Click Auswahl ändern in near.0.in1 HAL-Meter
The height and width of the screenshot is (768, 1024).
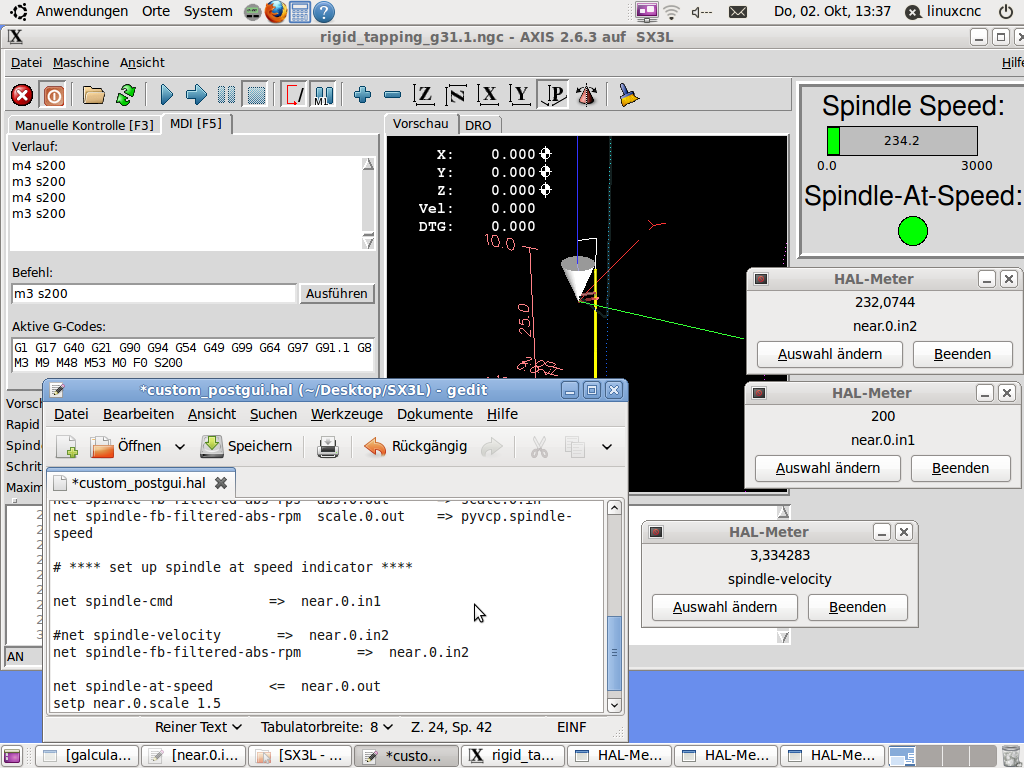point(827,468)
